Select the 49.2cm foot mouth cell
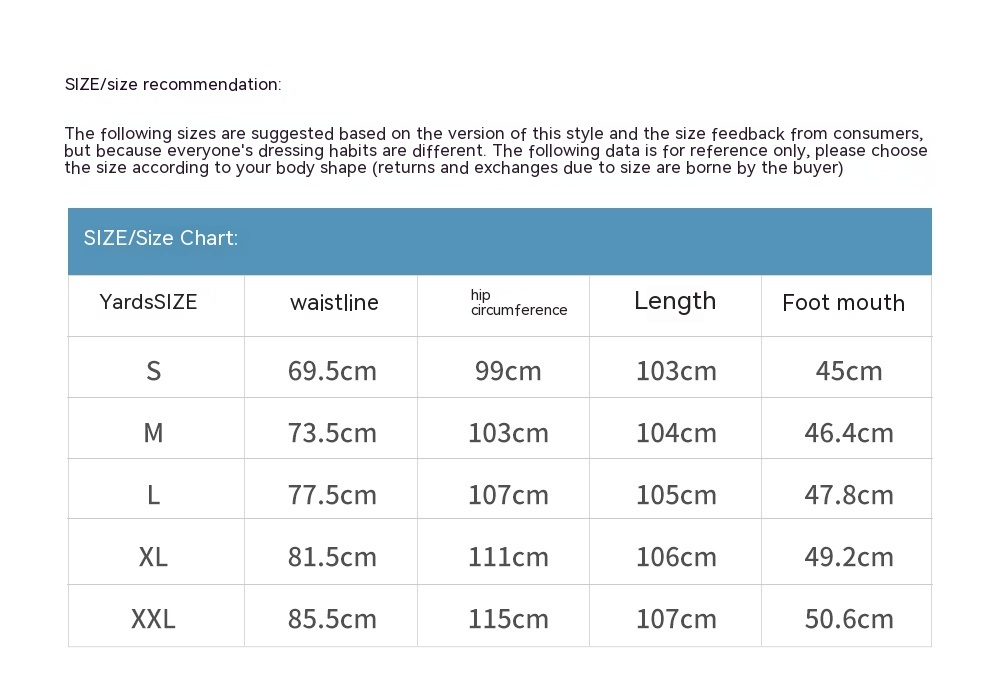 [849, 557]
